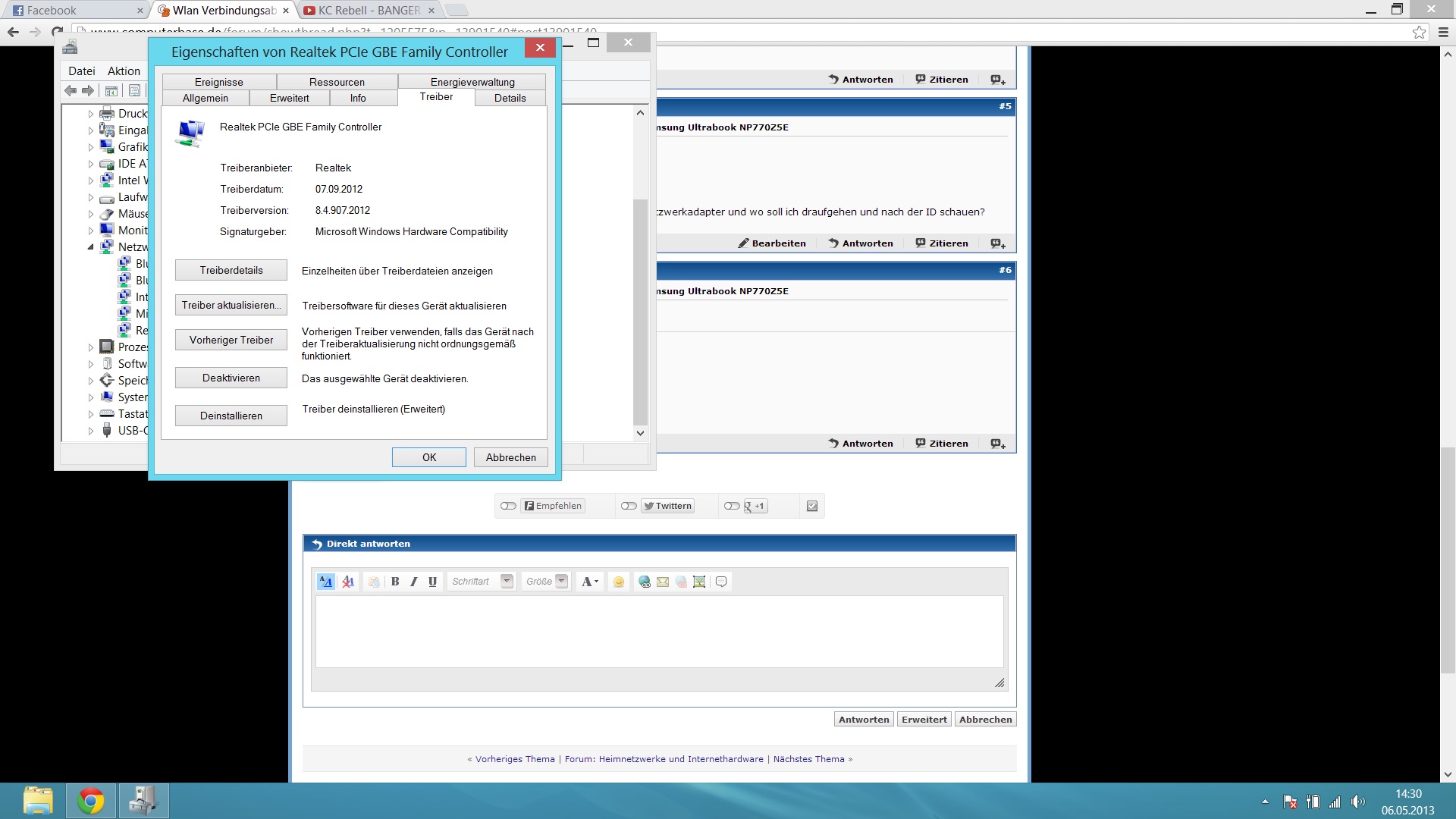Click inside the reply message text area
The height and width of the screenshot is (819, 1456).
click(x=658, y=631)
